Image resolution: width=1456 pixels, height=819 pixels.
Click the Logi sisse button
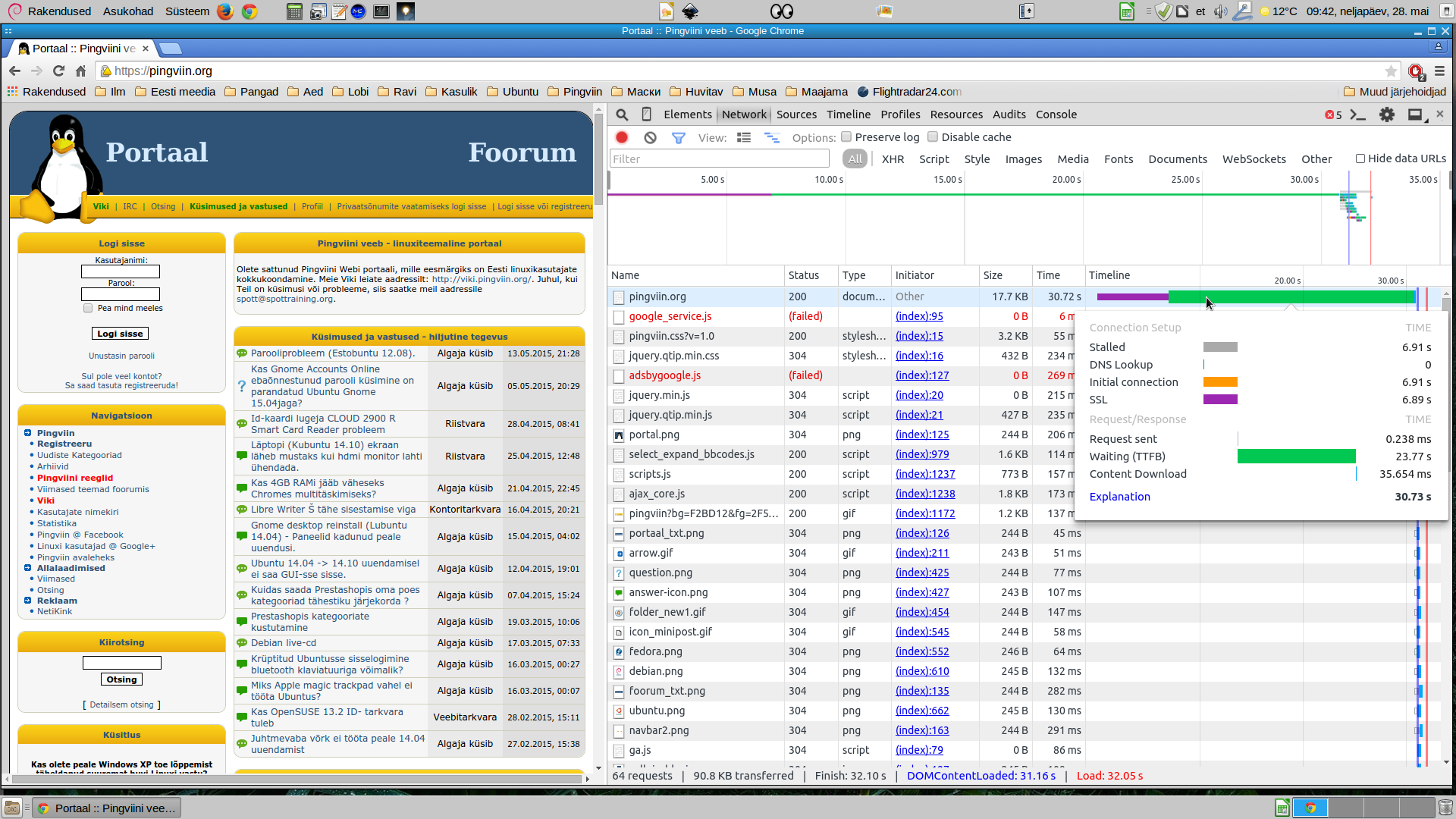pos(120,334)
